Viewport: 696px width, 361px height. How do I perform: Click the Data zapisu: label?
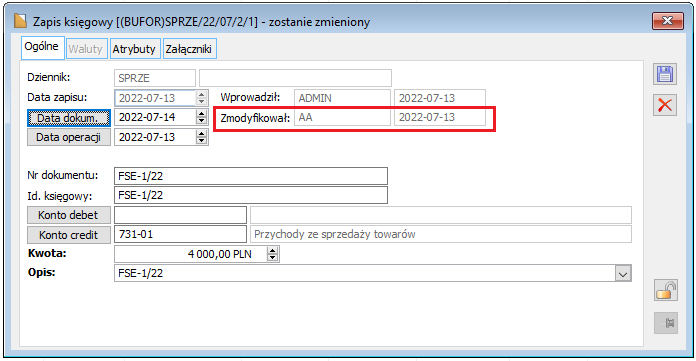(x=57, y=97)
